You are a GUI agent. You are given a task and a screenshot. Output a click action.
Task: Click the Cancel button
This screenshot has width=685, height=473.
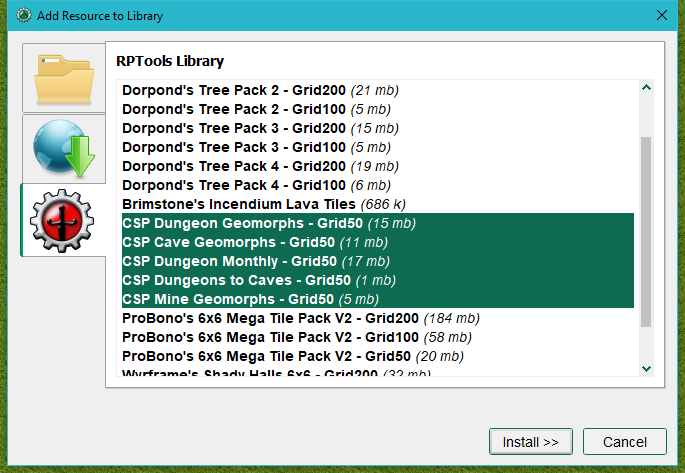point(625,442)
